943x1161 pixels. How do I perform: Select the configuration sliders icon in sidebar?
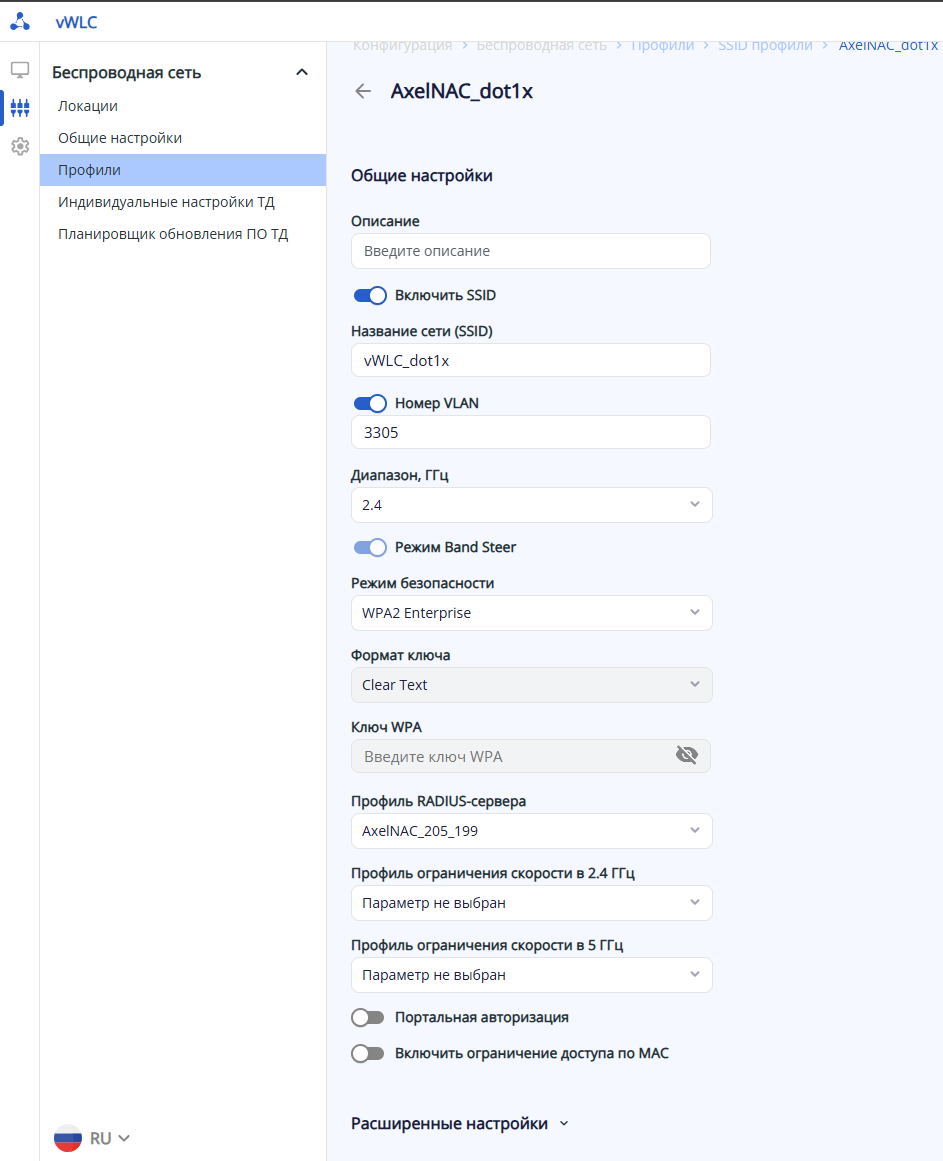[20, 108]
